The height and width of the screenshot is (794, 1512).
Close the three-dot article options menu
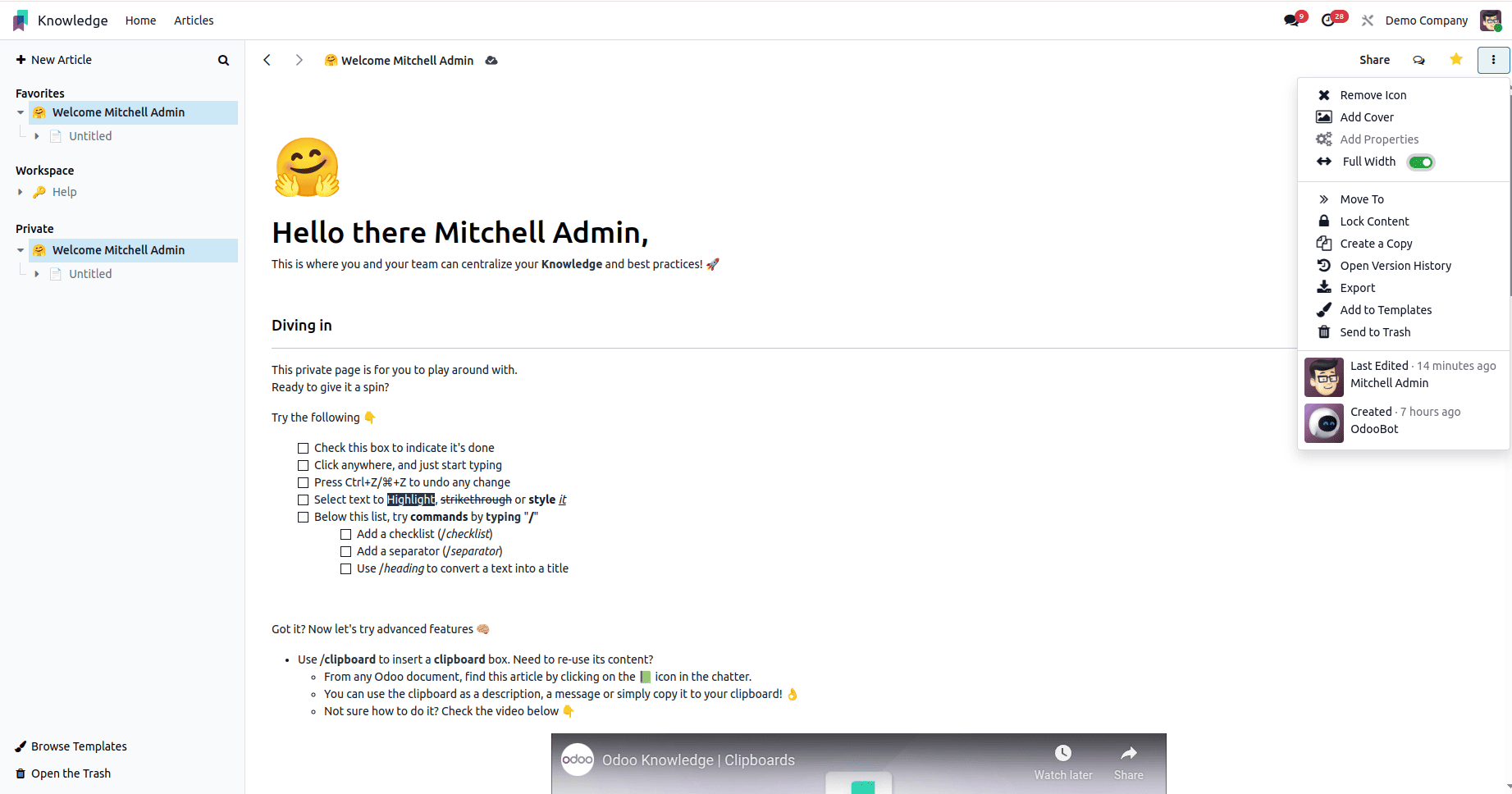point(1494,60)
